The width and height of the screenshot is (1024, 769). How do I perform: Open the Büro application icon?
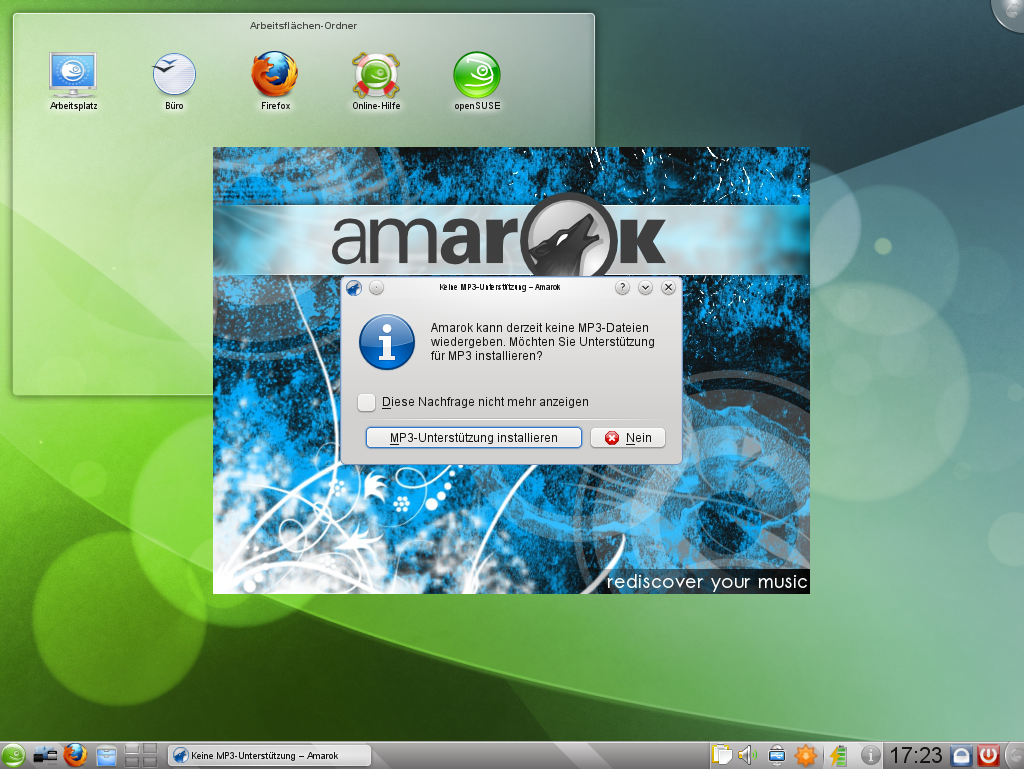173,72
